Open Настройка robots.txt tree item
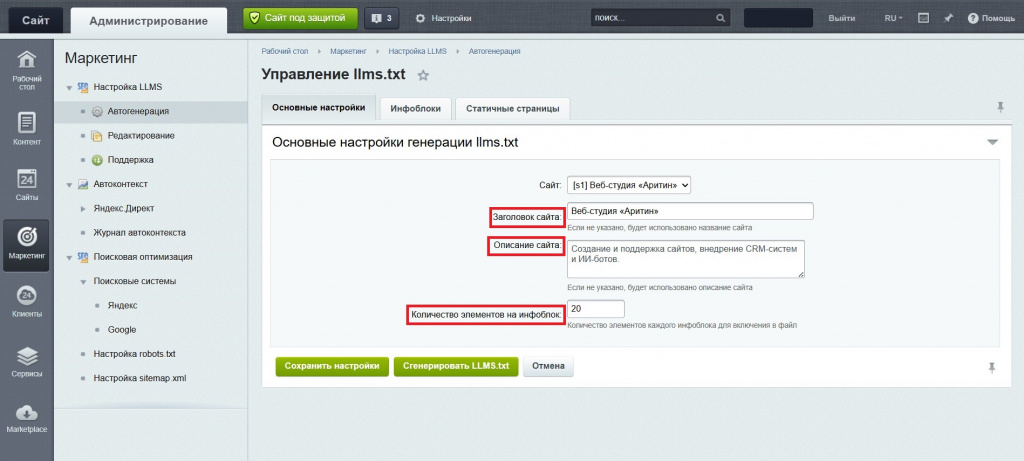Viewport: 1024px width, 461px height. tap(135, 354)
